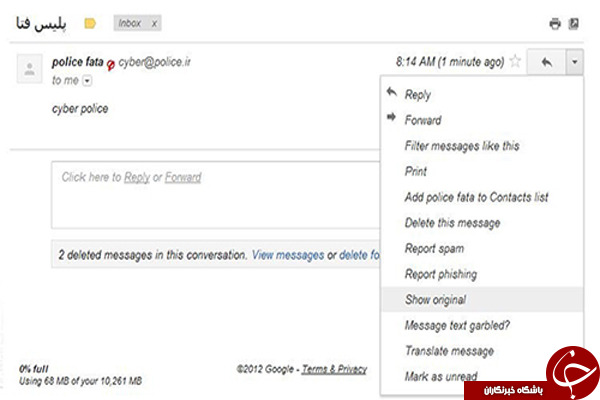The width and height of the screenshot is (600, 400).
Task: Expand the 'to me' details arrow
Action: click(x=87, y=81)
